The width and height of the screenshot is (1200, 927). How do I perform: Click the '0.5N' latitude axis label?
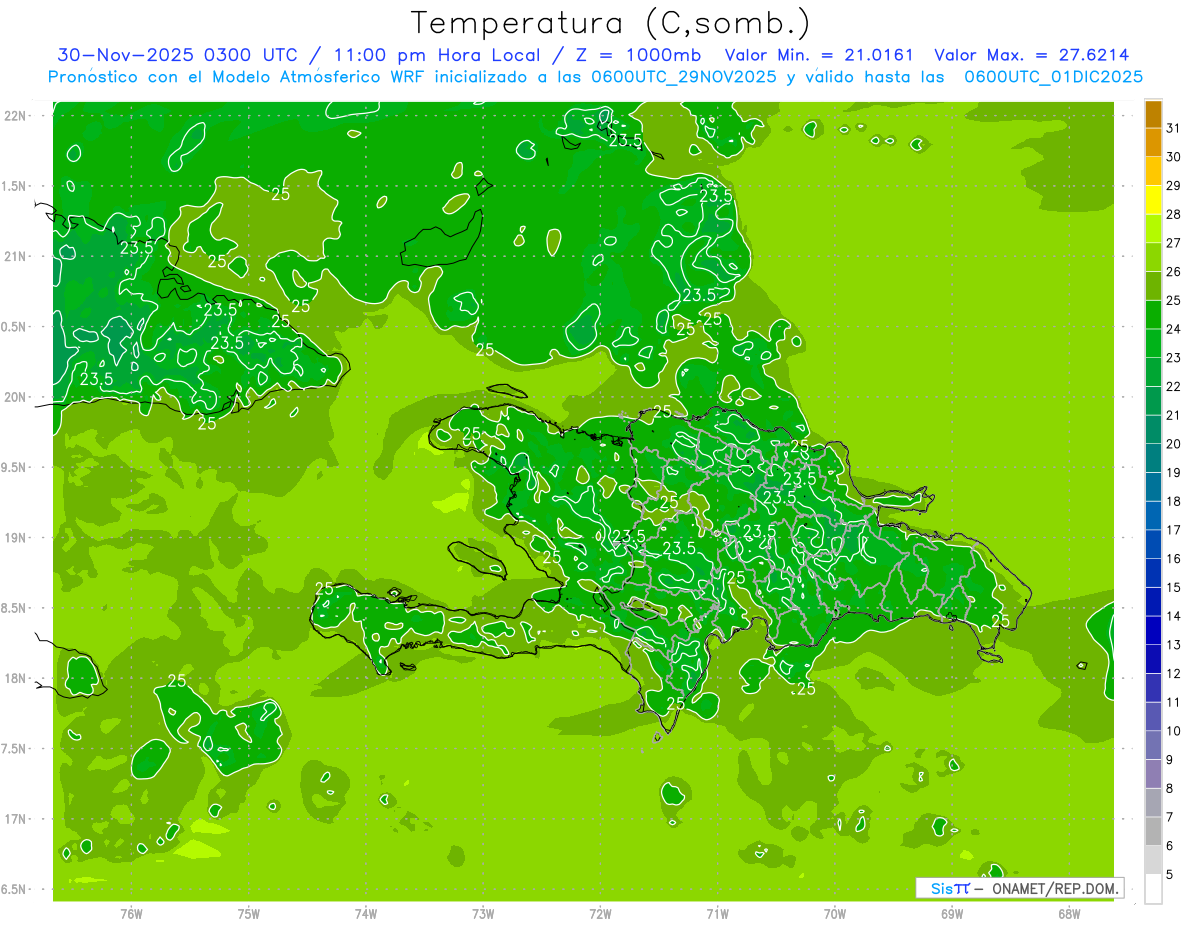tap(15, 327)
